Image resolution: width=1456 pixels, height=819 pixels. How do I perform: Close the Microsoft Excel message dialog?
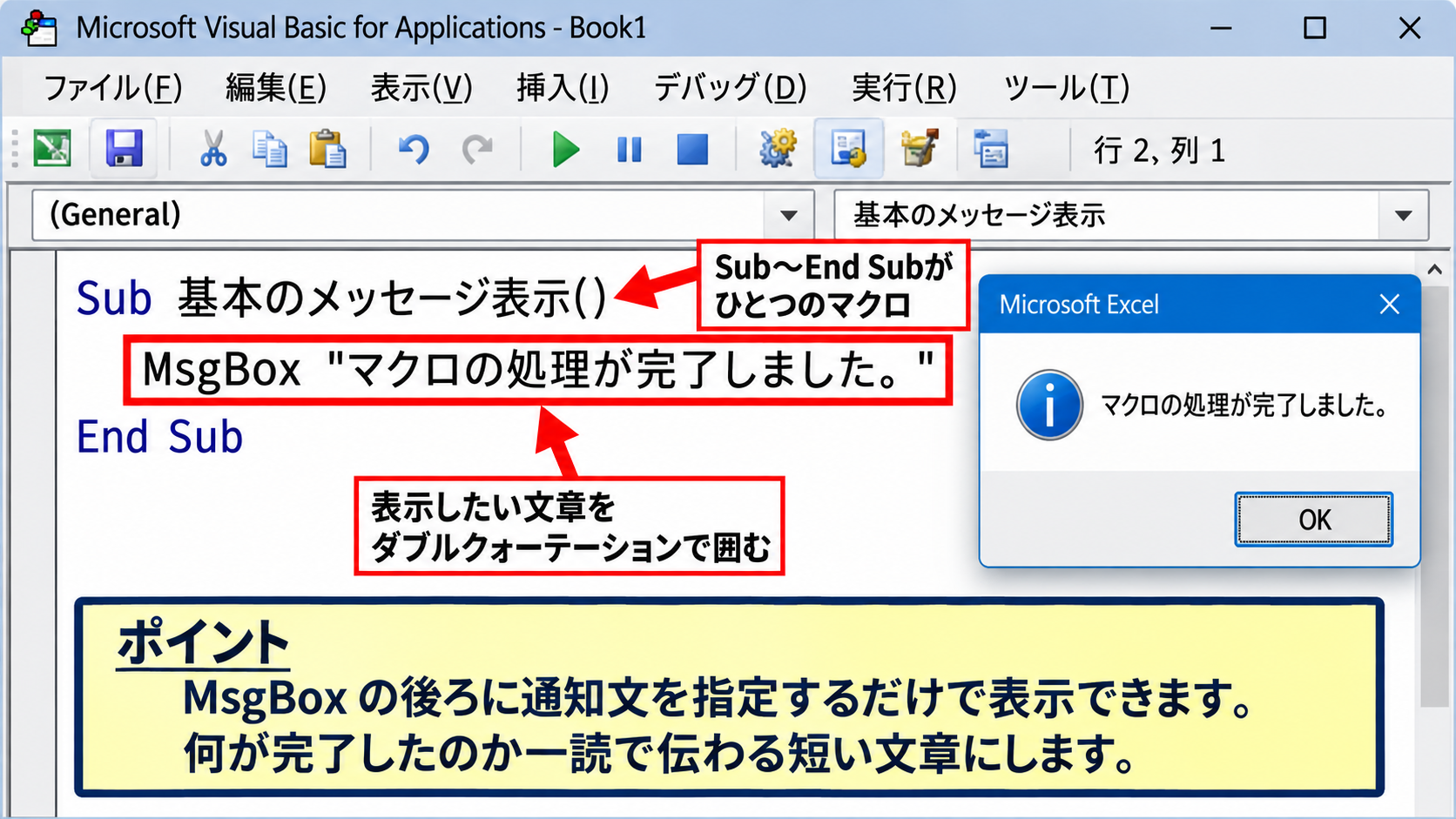coord(1390,304)
